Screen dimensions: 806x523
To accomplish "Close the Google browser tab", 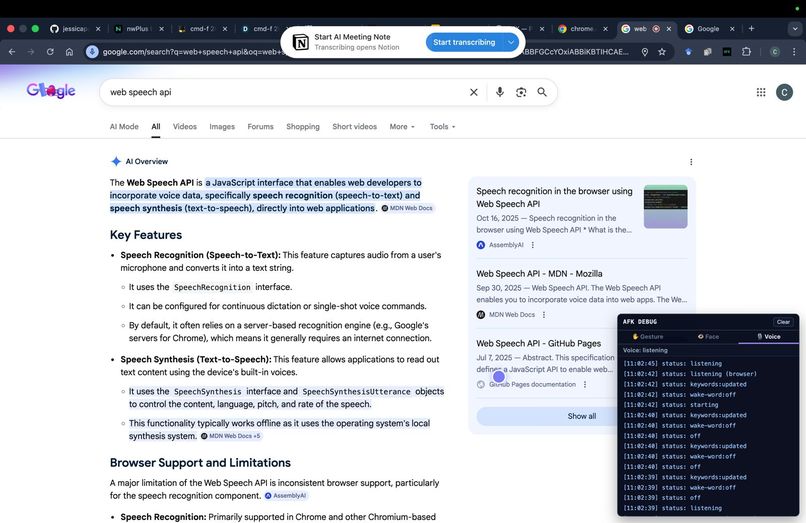I will pyautogui.click(x=732, y=29).
